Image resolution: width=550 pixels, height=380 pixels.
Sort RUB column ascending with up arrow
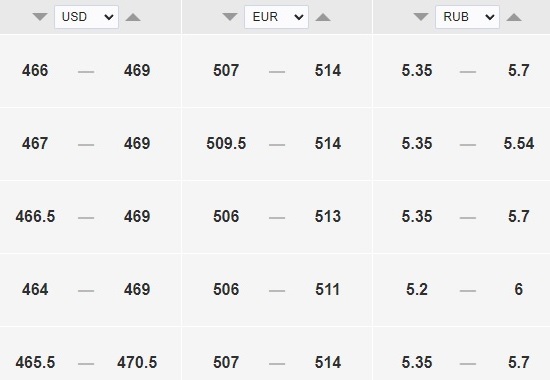coord(514,17)
